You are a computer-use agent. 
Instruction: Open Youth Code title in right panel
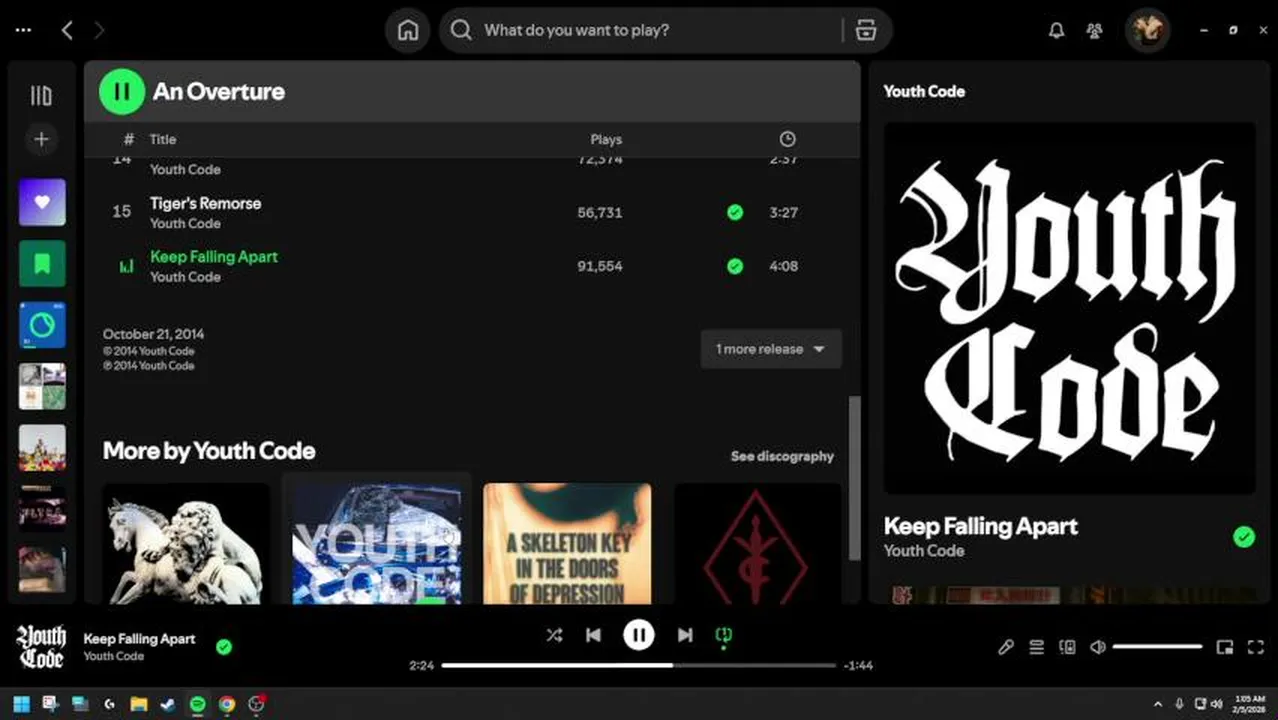tap(924, 91)
